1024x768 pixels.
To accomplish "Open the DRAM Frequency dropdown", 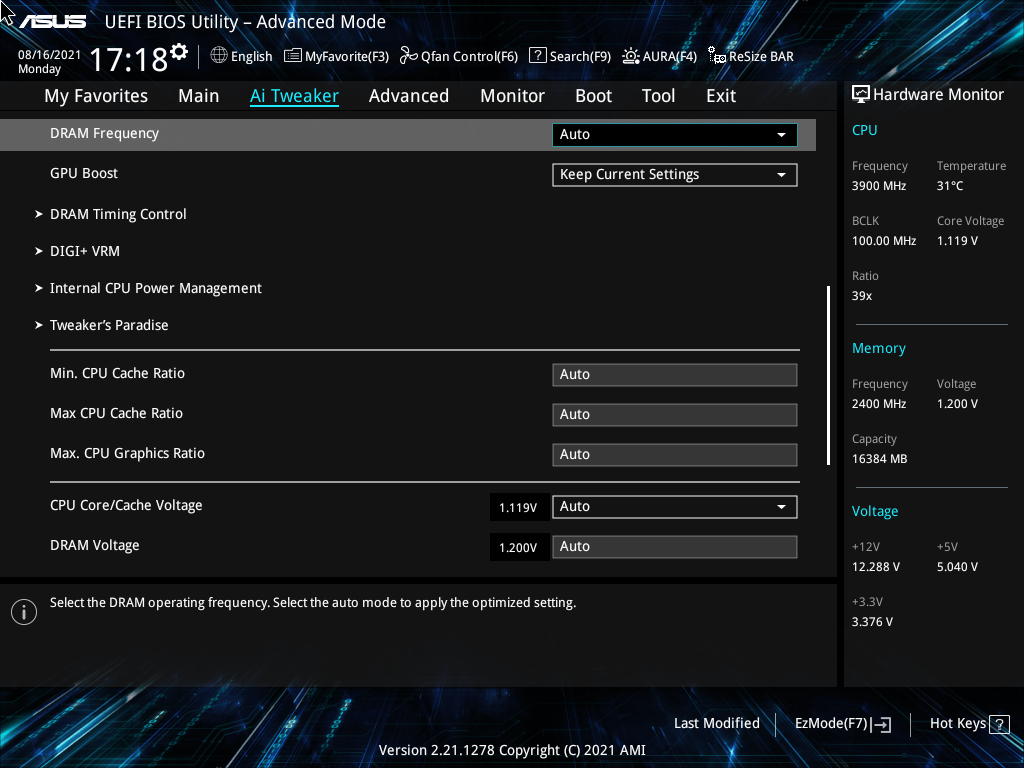I will 675,135.
